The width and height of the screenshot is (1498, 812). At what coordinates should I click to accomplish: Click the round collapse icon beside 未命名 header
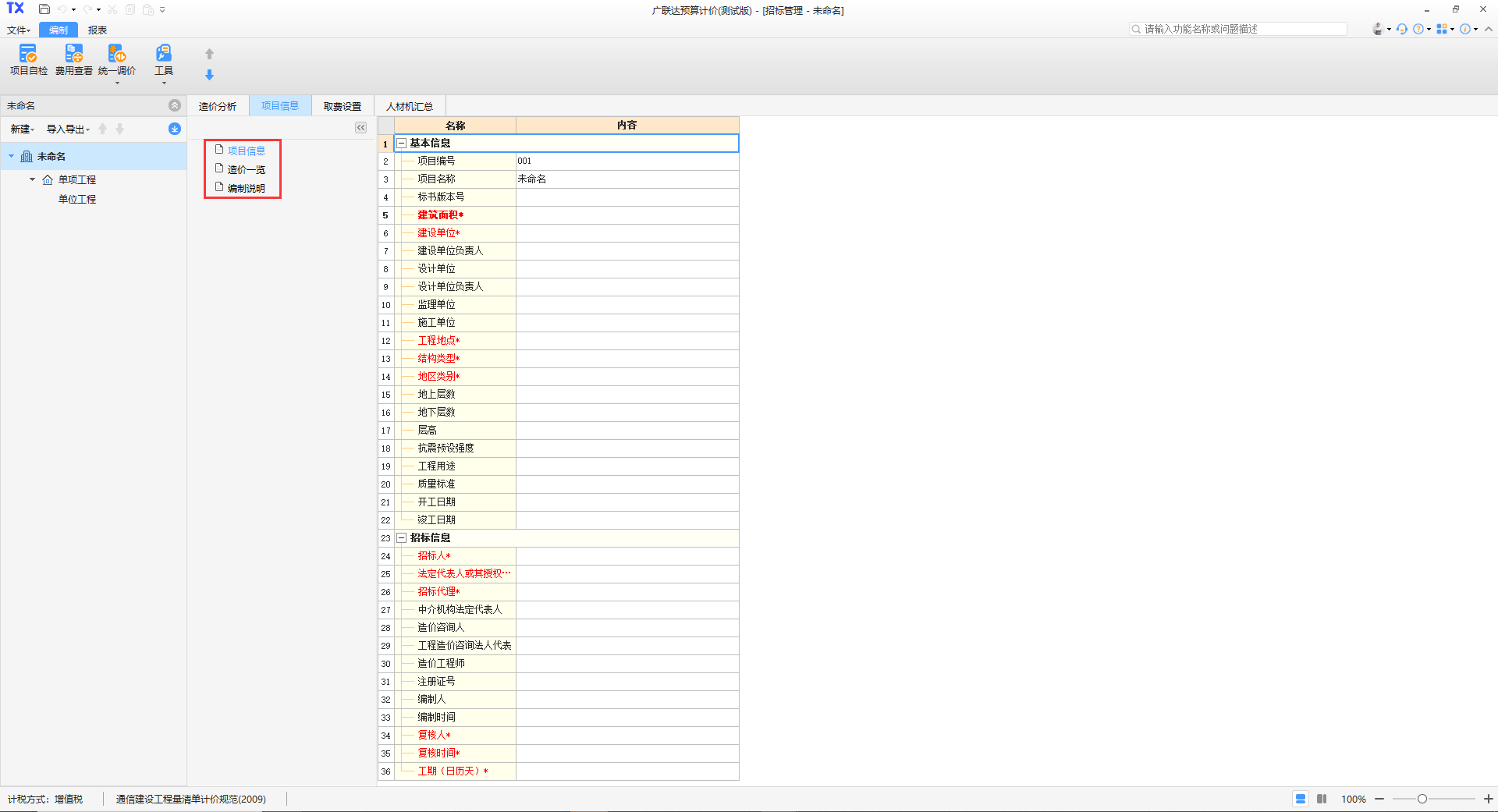[x=175, y=105]
